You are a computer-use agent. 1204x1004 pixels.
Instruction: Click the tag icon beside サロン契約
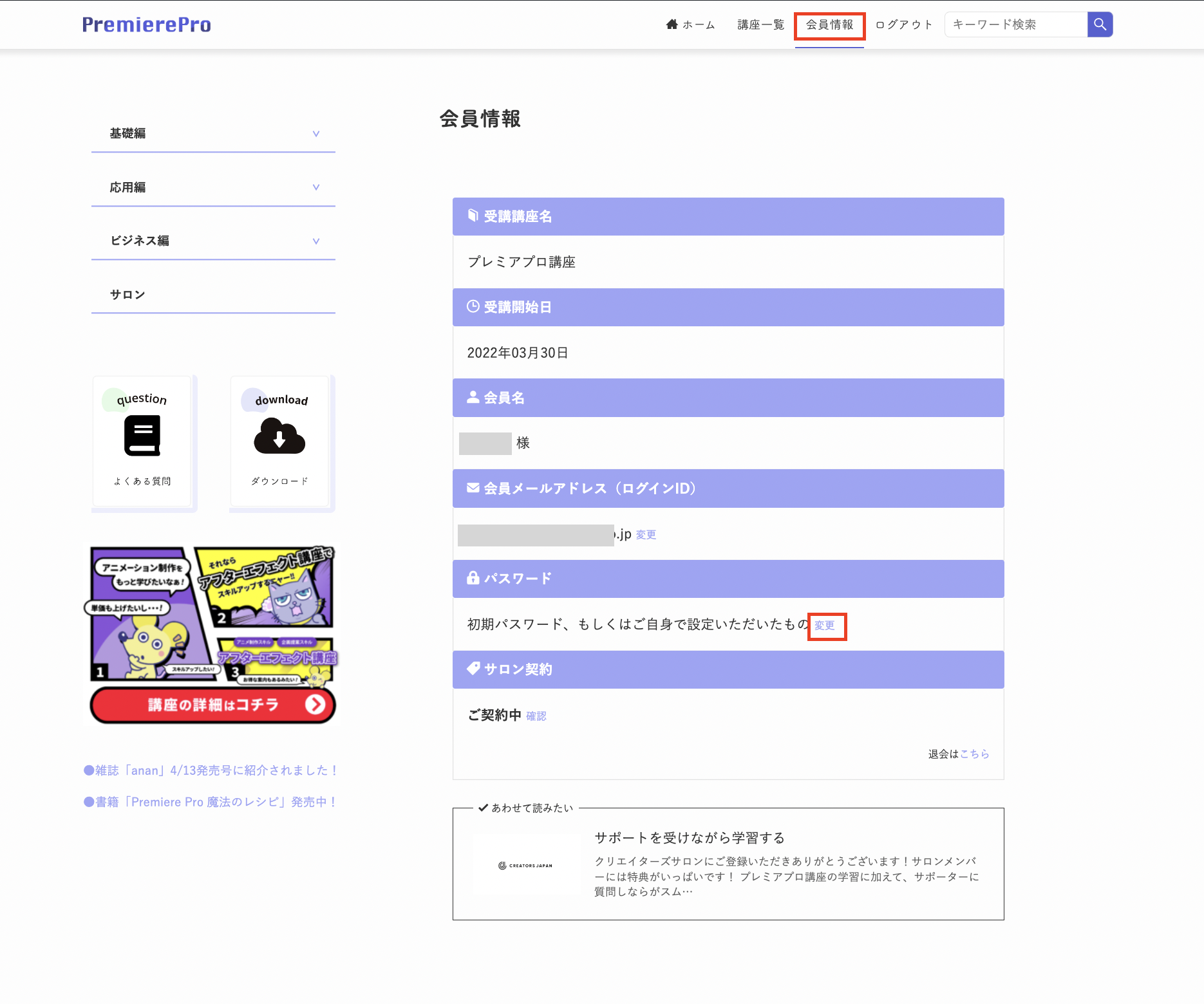[472, 669]
